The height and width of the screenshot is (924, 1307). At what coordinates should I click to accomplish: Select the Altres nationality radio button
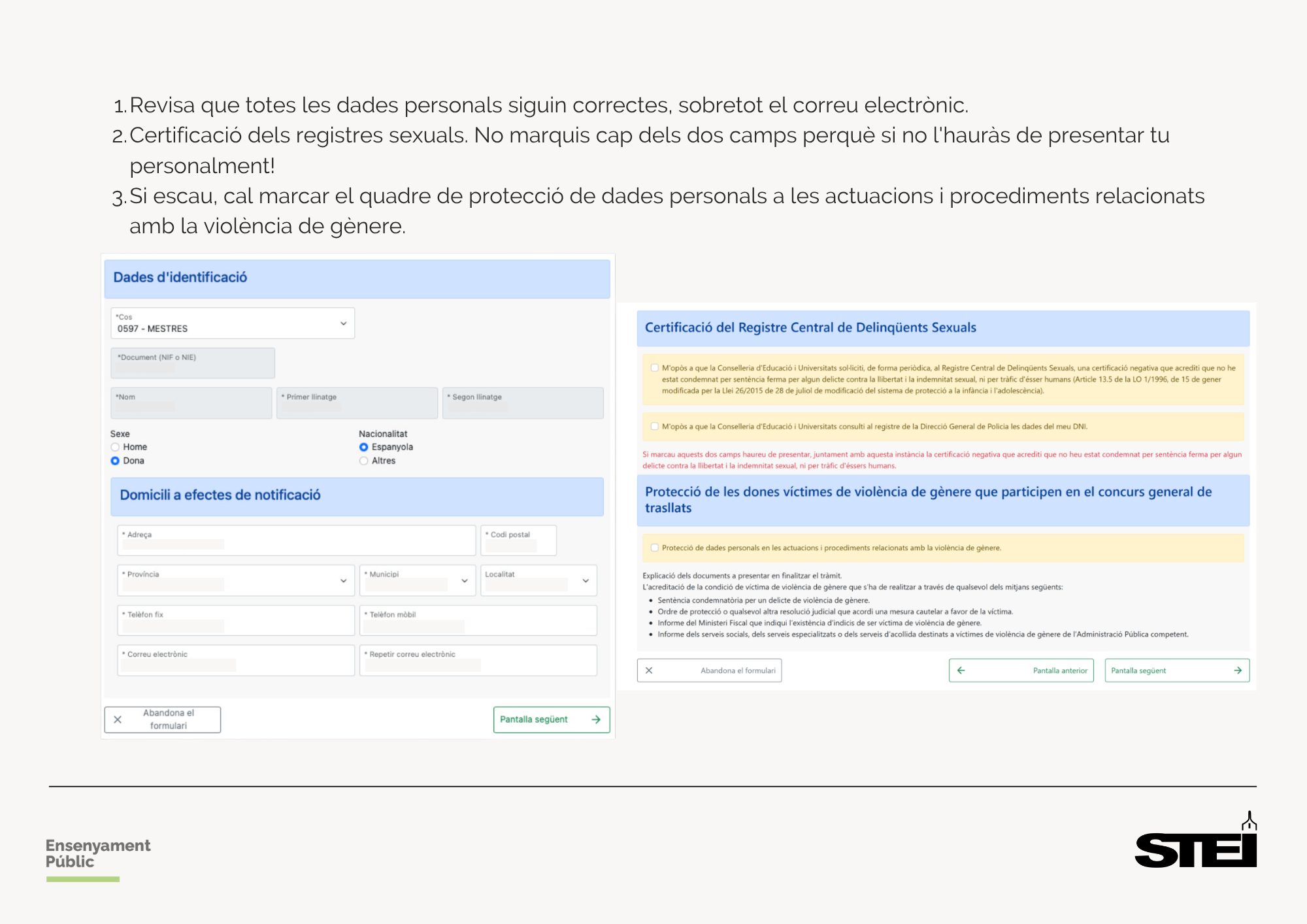point(364,461)
